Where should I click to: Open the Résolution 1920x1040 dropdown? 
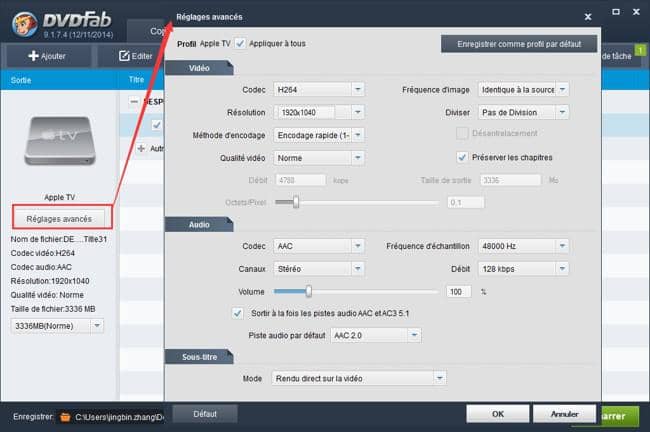coord(358,112)
